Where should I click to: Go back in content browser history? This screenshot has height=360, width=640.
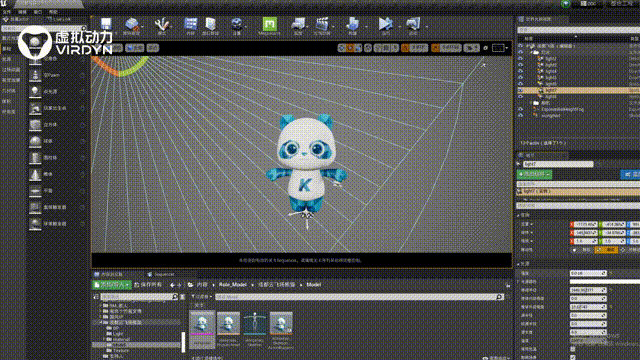coord(172,285)
